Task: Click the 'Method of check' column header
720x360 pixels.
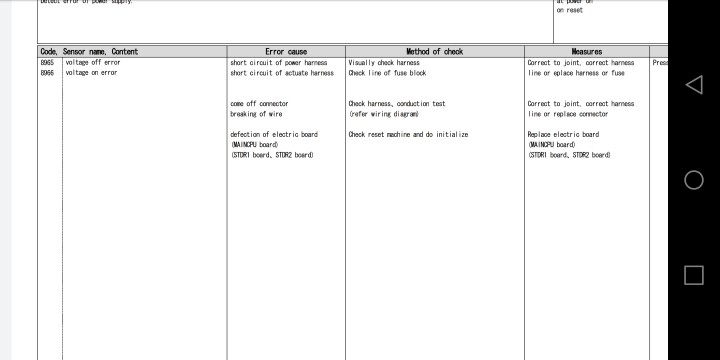Action: click(434, 51)
